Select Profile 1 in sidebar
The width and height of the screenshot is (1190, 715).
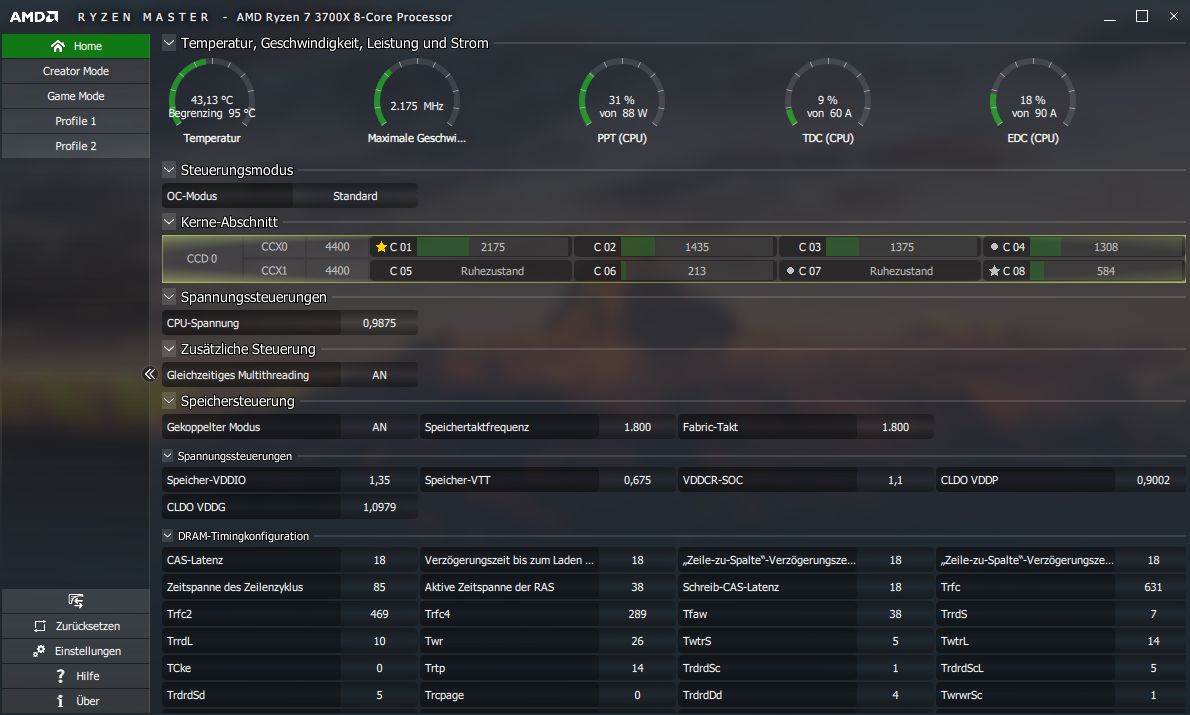click(76, 121)
